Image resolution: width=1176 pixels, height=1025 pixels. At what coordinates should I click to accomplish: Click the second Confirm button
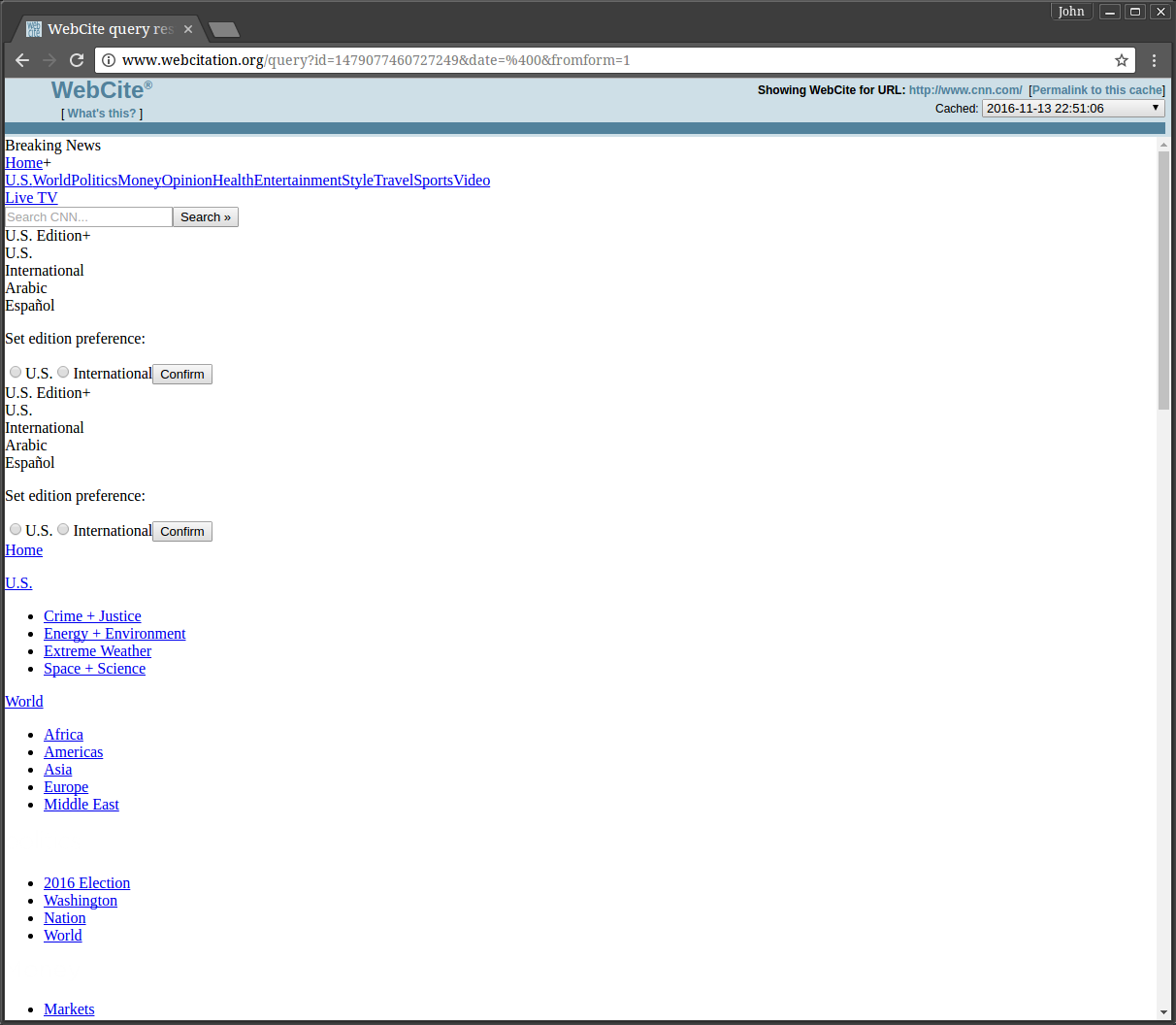point(182,532)
